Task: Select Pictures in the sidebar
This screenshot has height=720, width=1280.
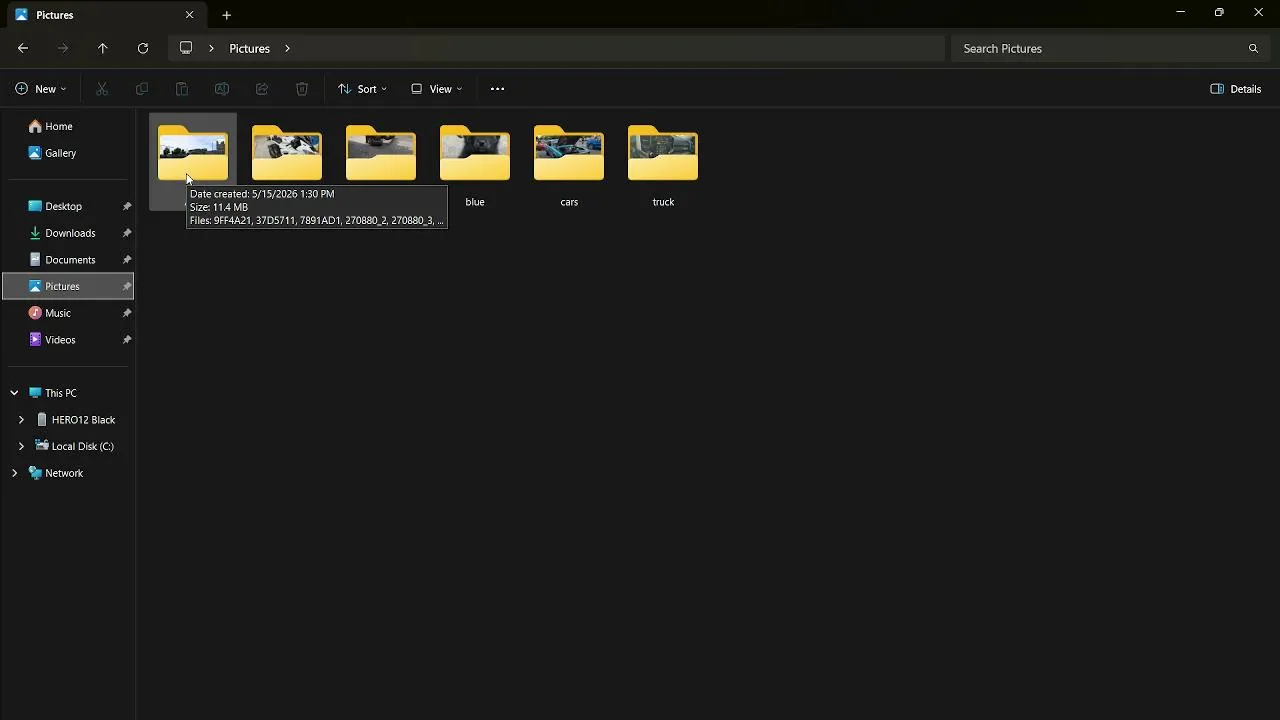Action: pyautogui.click(x=68, y=286)
